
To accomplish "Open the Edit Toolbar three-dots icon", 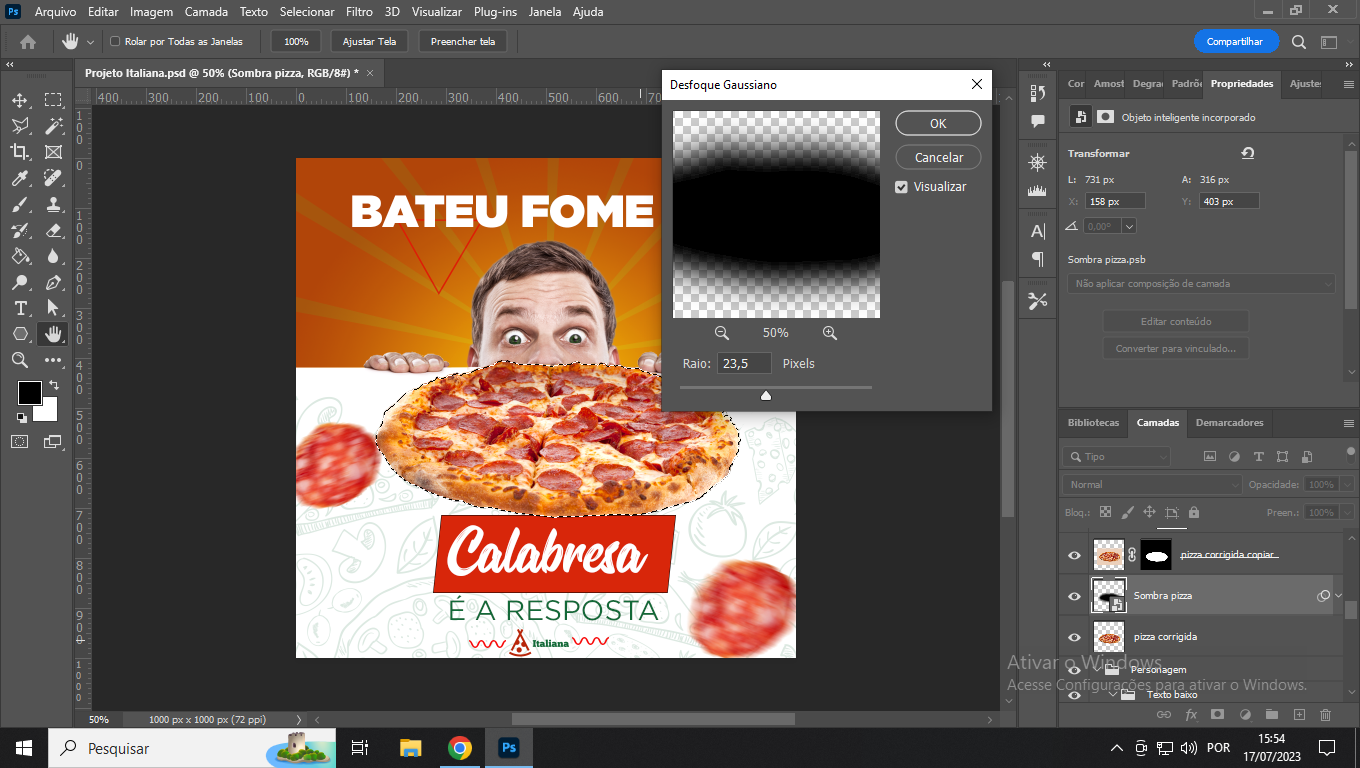I will tap(53, 360).
